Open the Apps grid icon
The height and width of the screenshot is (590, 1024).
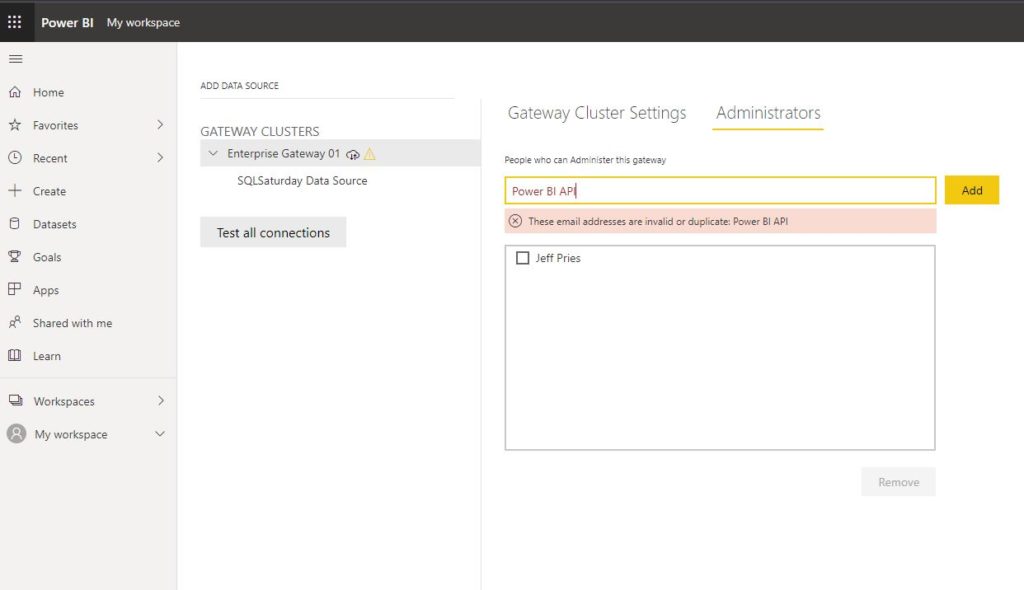coord(15,290)
